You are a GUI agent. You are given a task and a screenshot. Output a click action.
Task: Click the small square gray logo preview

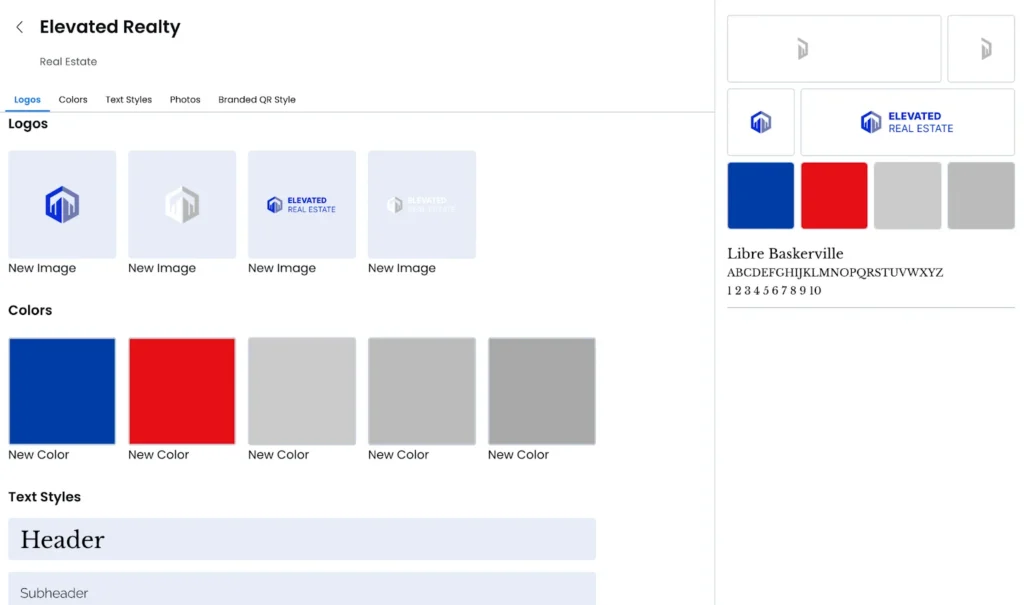point(981,48)
